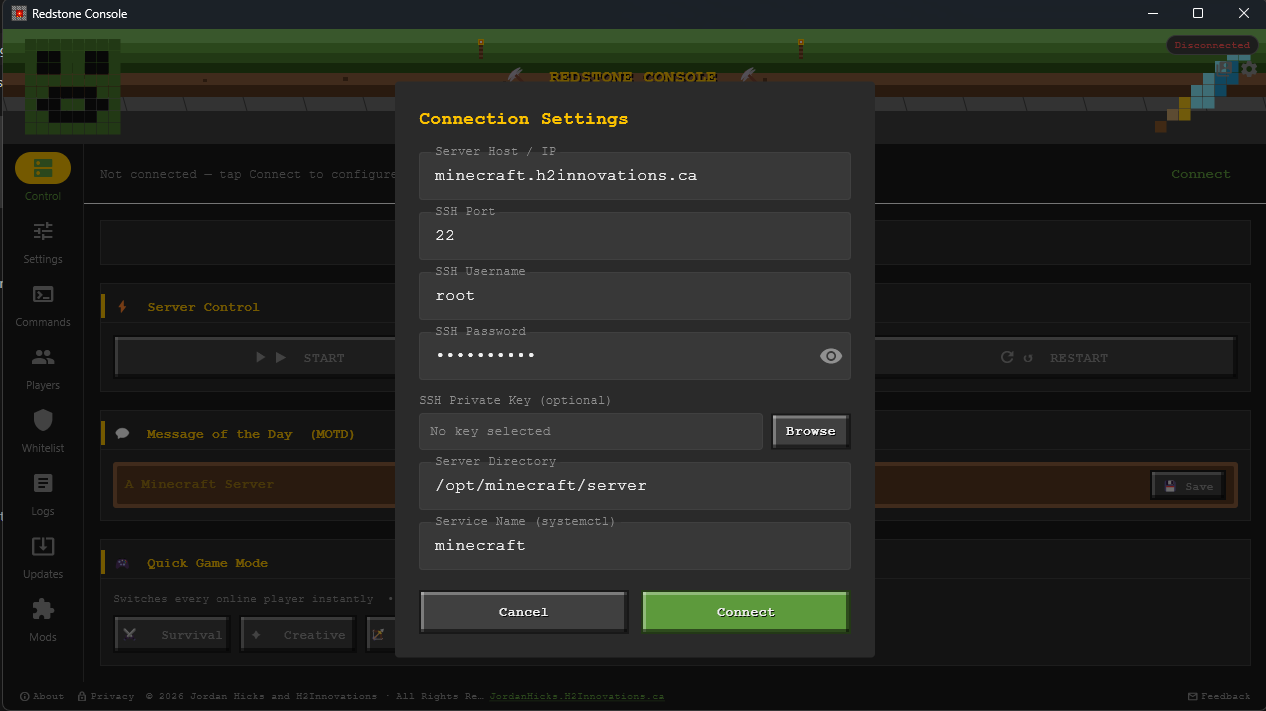Browse for an SSH private key
1266x711 pixels.
(x=810, y=431)
